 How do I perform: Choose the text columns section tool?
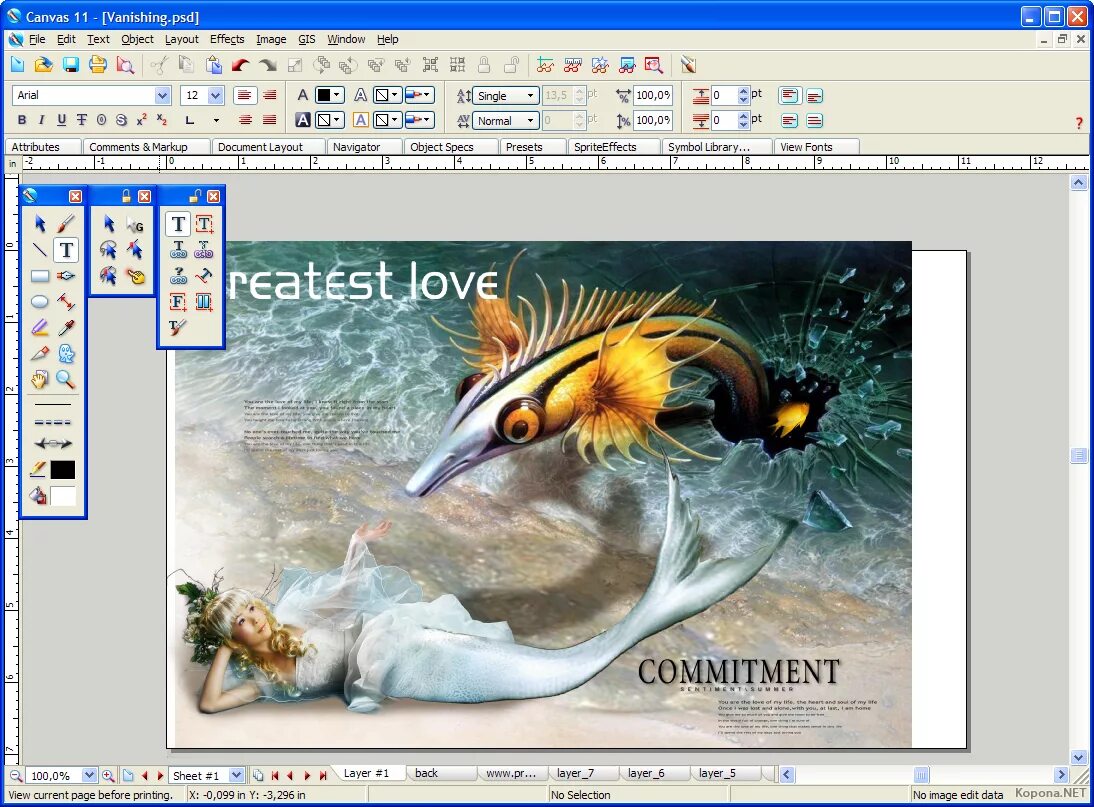(x=204, y=301)
